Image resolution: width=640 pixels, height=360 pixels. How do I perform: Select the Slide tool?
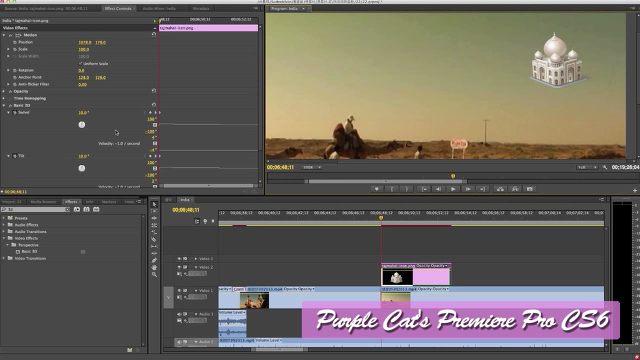coord(154,253)
